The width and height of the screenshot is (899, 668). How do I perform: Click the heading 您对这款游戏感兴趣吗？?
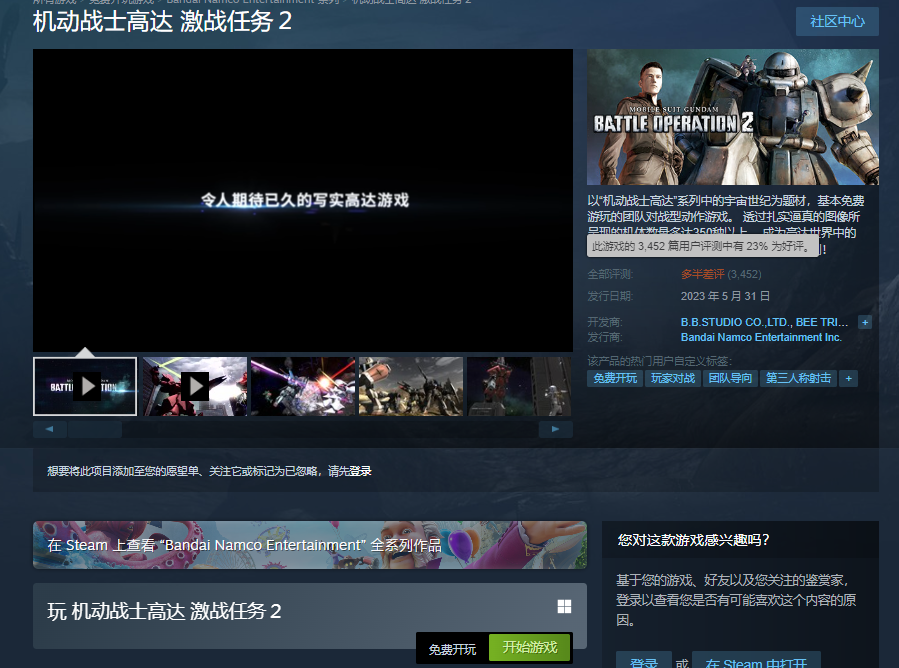tap(694, 540)
